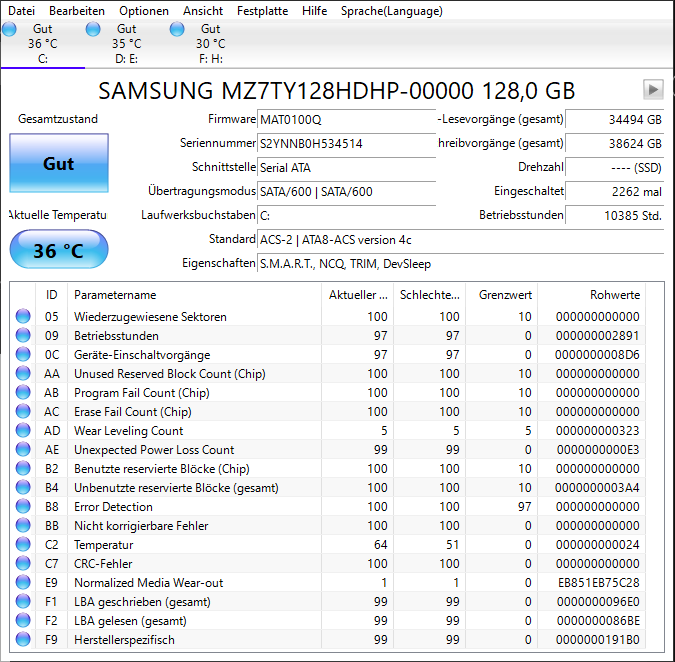
Task: Click the status orb for drive C:
Action: tap(9, 29)
